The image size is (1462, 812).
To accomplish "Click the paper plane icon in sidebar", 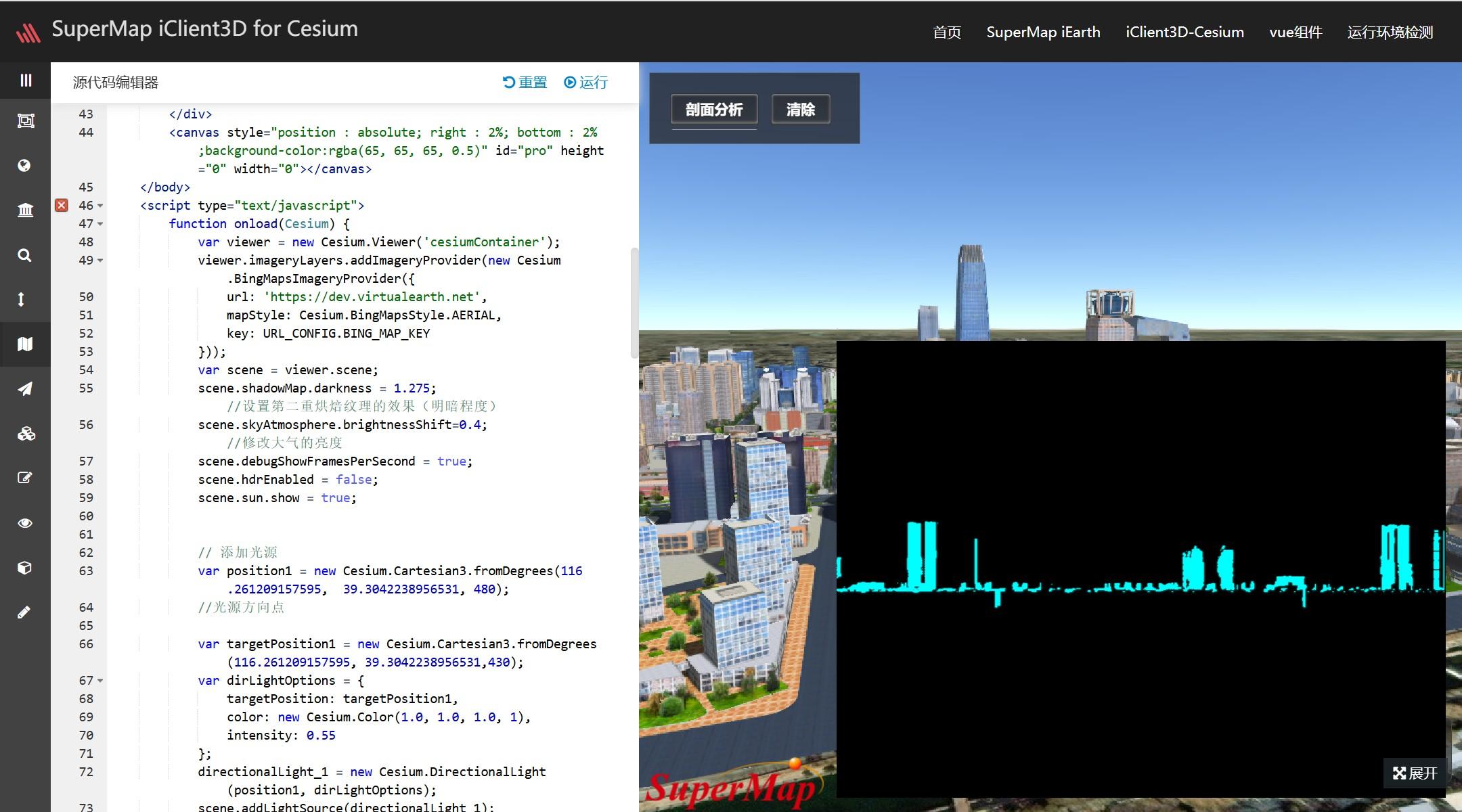I will click(x=25, y=388).
